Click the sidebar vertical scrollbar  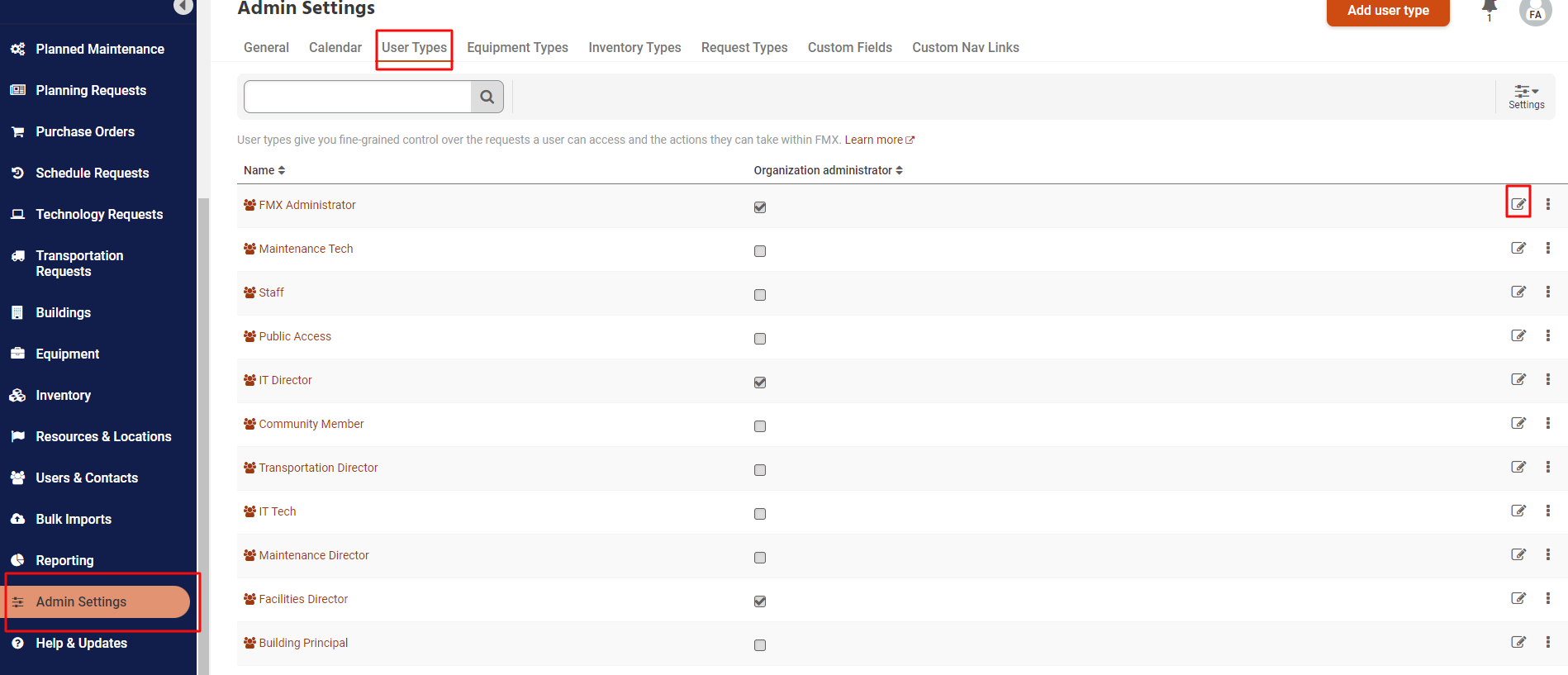(x=203, y=413)
